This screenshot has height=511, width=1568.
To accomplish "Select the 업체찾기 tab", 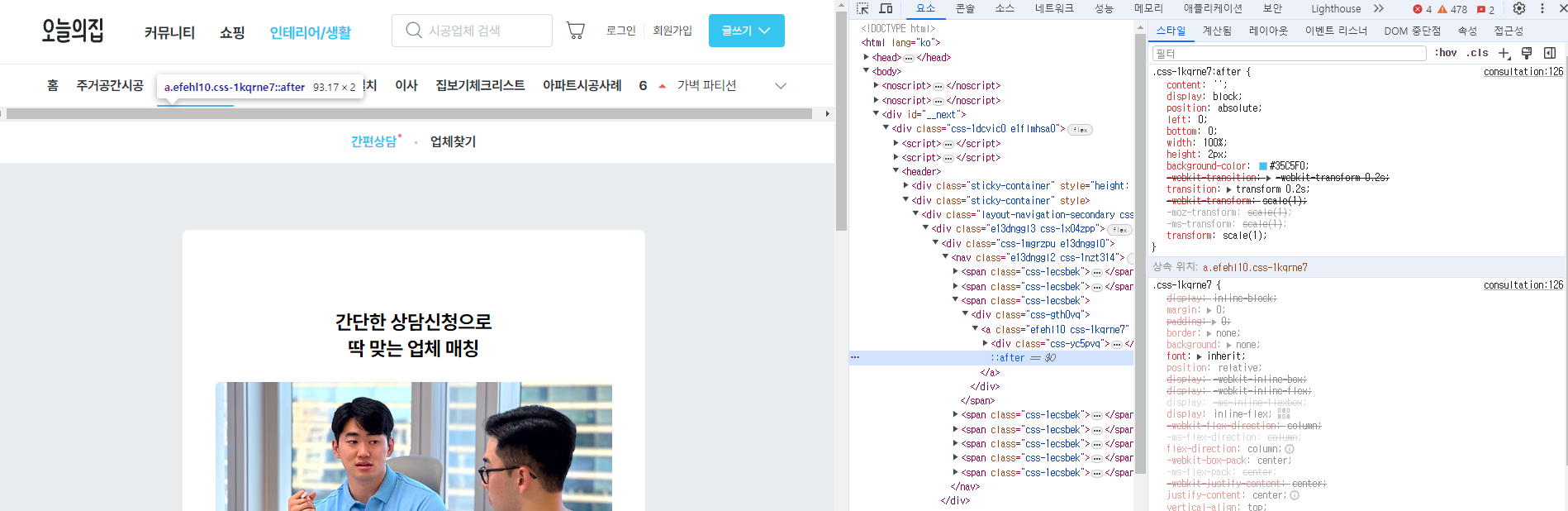I will (454, 141).
